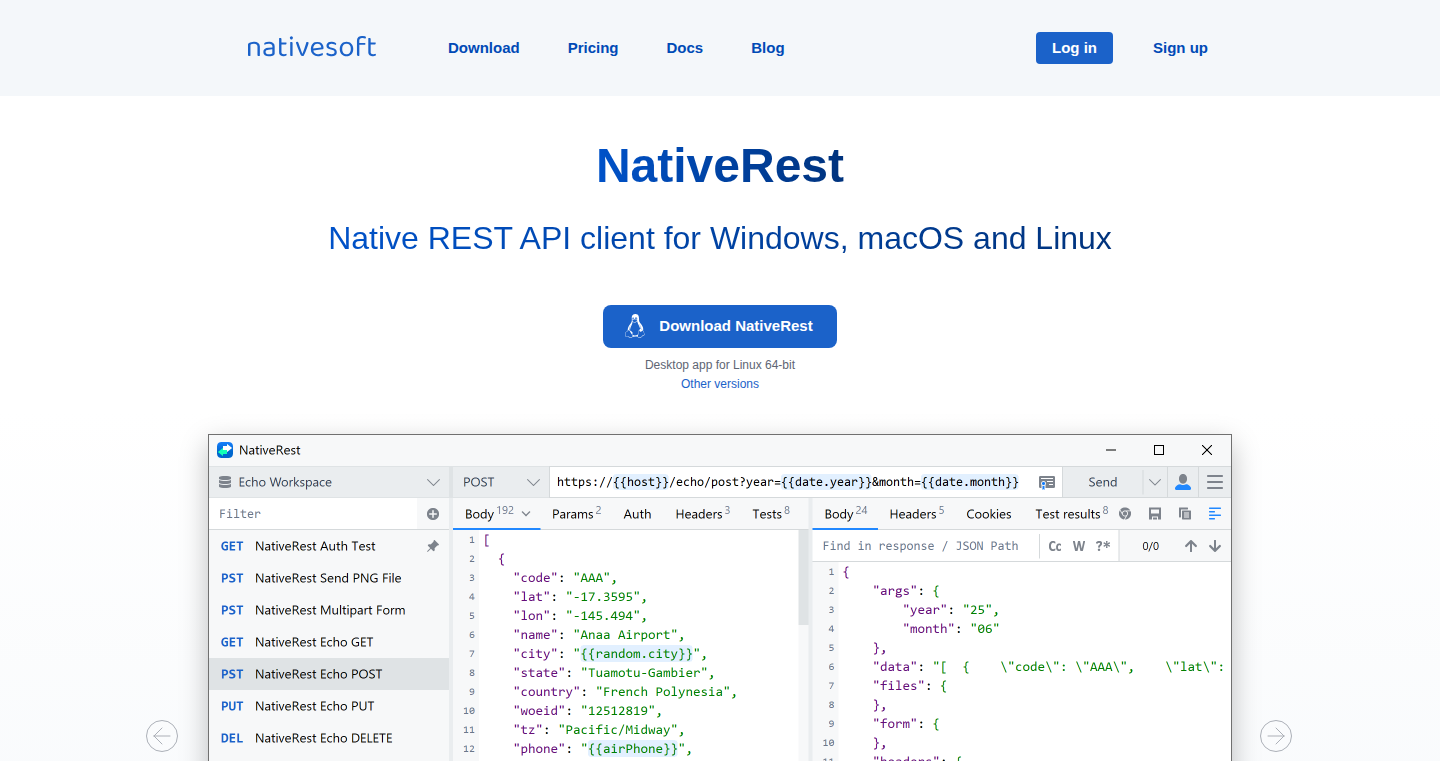Click the Find in response search field
Screen dimensions: 1440x761
[925, 546]
